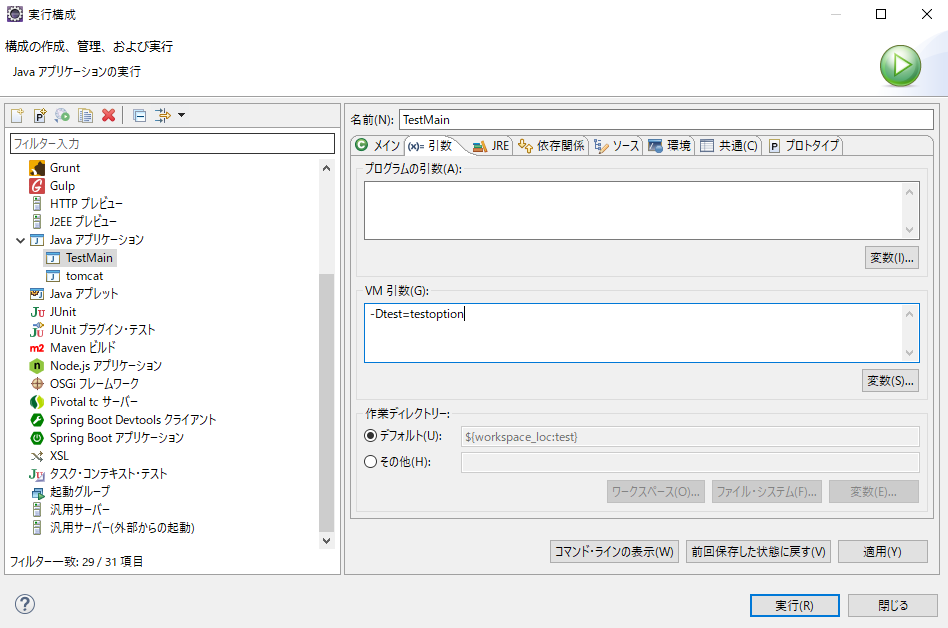Viewport: 948px width, 628px height.
Task: Select the Gulp configuration type
Action: [x=62, y=186]
